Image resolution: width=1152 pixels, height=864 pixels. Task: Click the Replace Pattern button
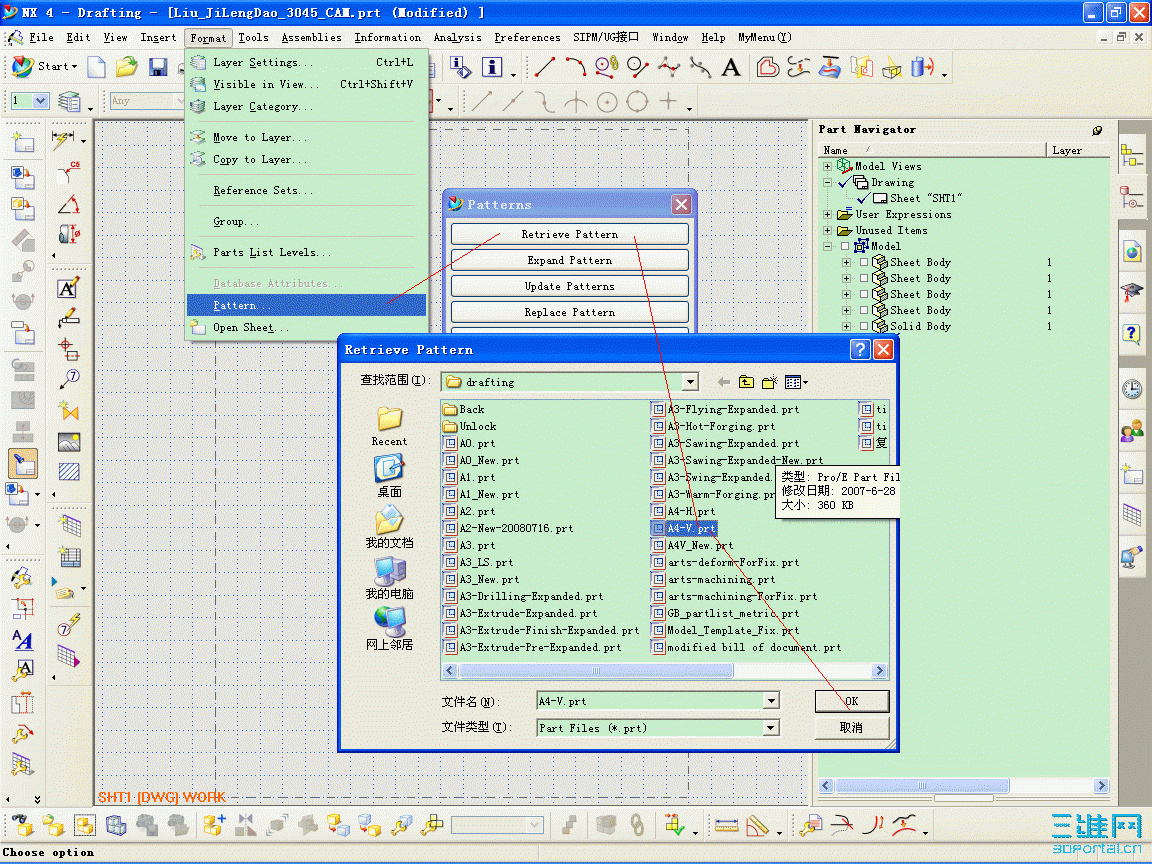point(569,312)
